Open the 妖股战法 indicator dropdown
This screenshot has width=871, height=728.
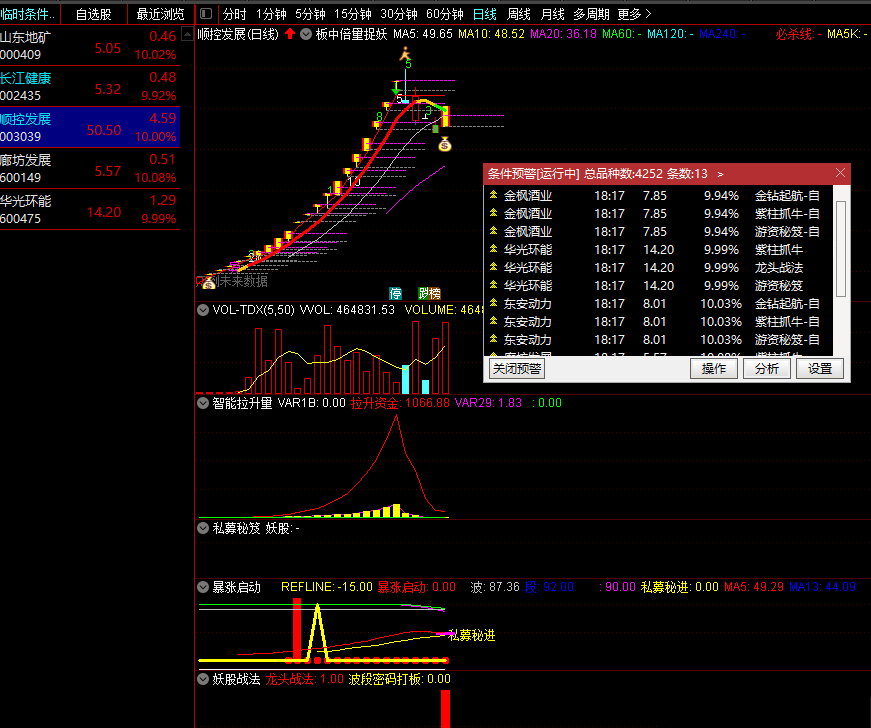(x=203, y=679)
